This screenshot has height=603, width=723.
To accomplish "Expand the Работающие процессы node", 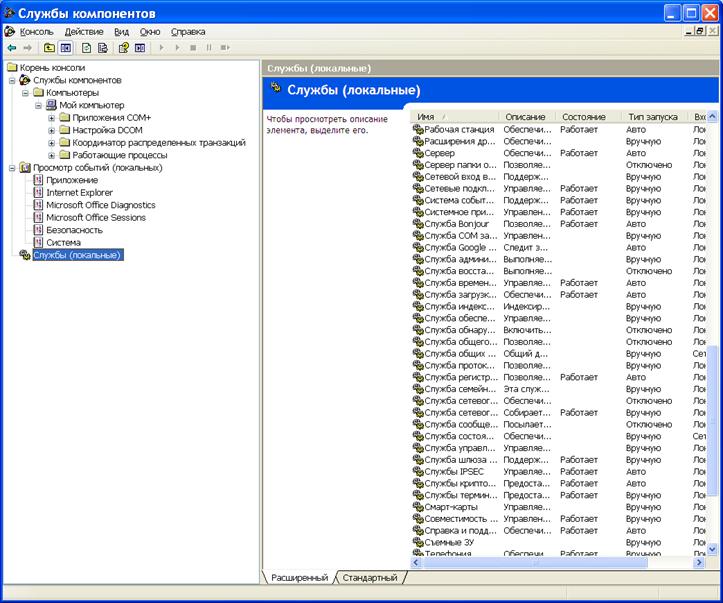I will [x=51, y=155].
